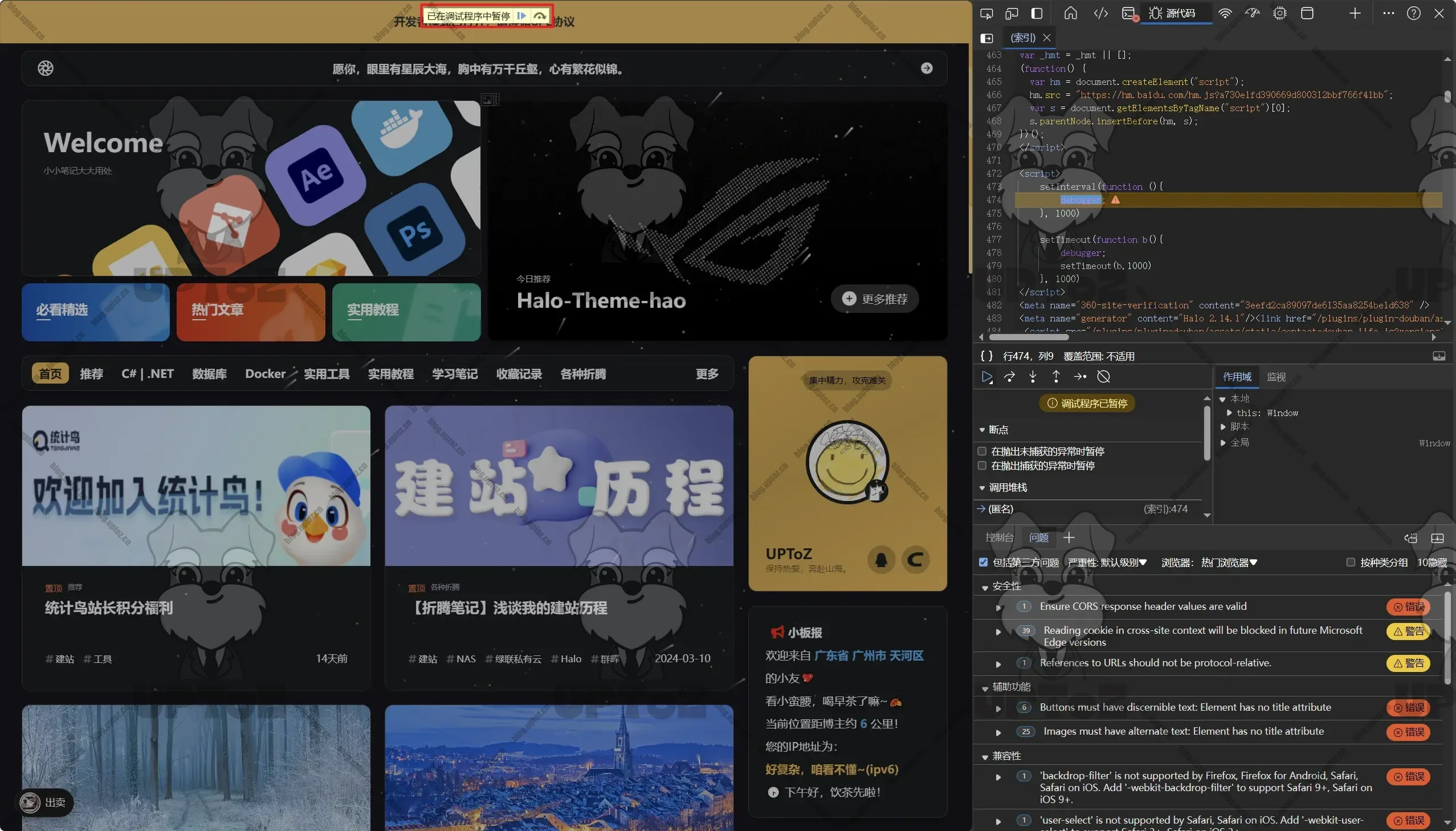1456x831 pixels.
Task: Open the Memory chip icon
Action: click(x=1280, y=13)
